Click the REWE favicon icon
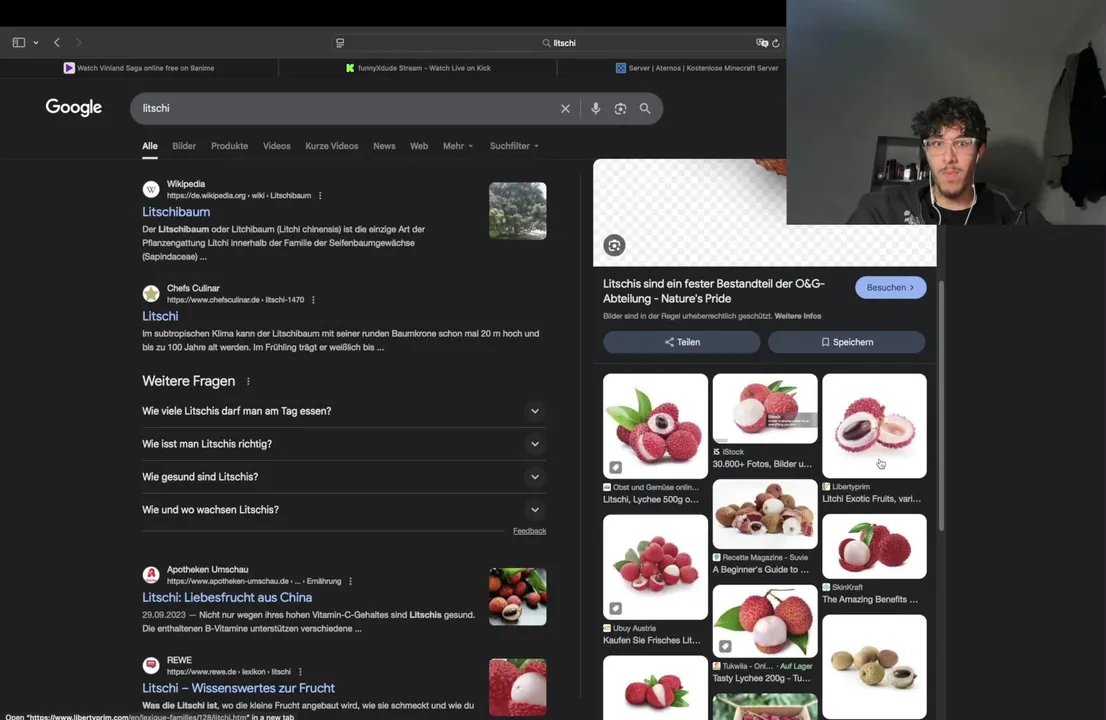This screenshot has height=720, width=1106. click(x=150, y=665)
